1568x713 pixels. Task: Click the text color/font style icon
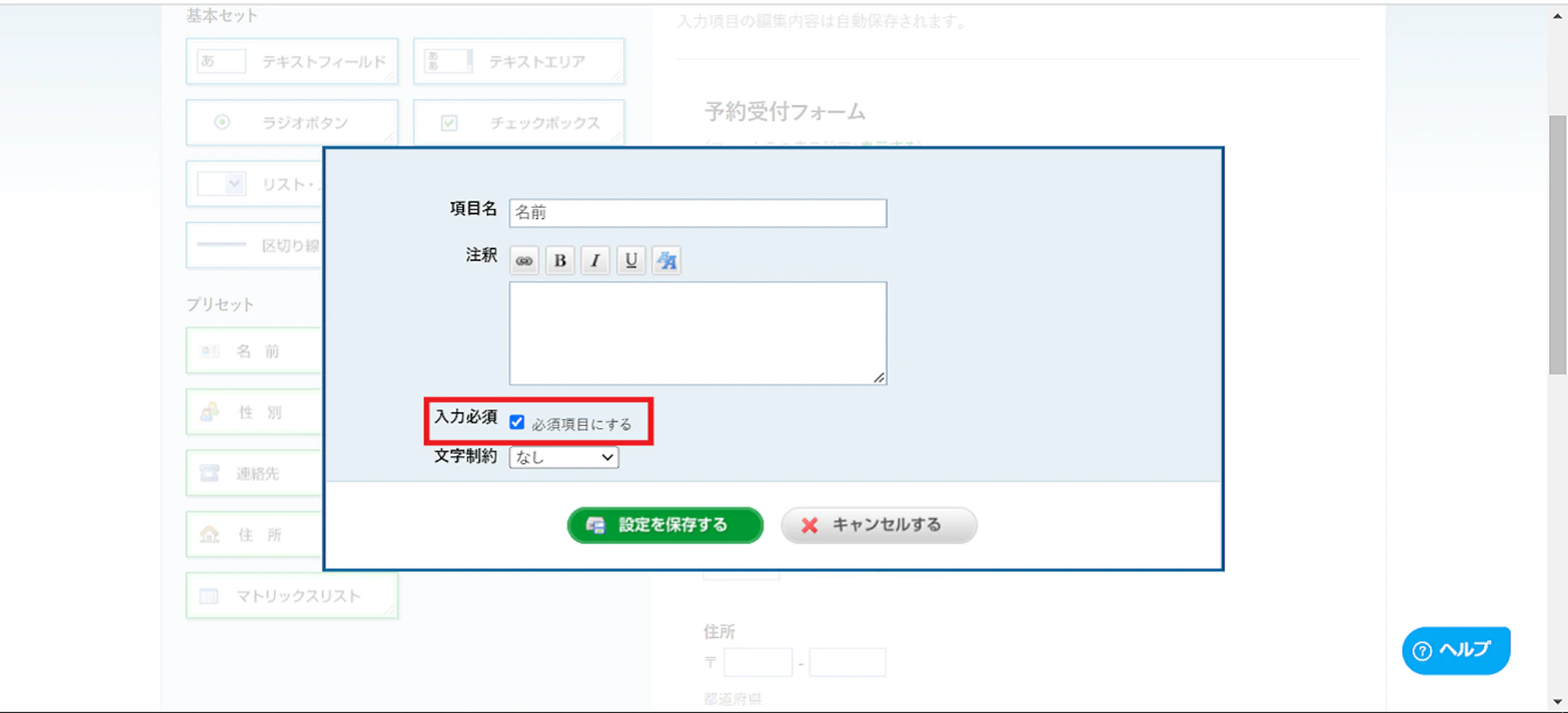666,261
